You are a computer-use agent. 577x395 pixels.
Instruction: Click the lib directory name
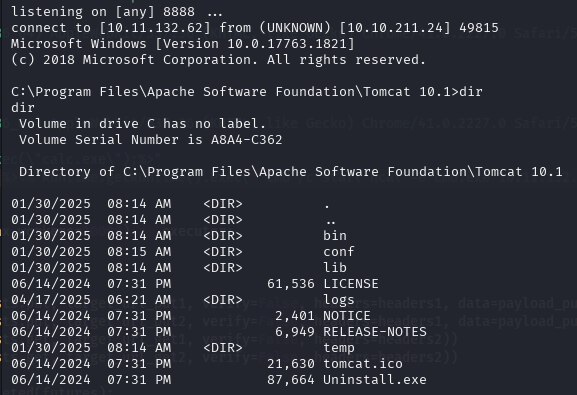tap(335, 268)
